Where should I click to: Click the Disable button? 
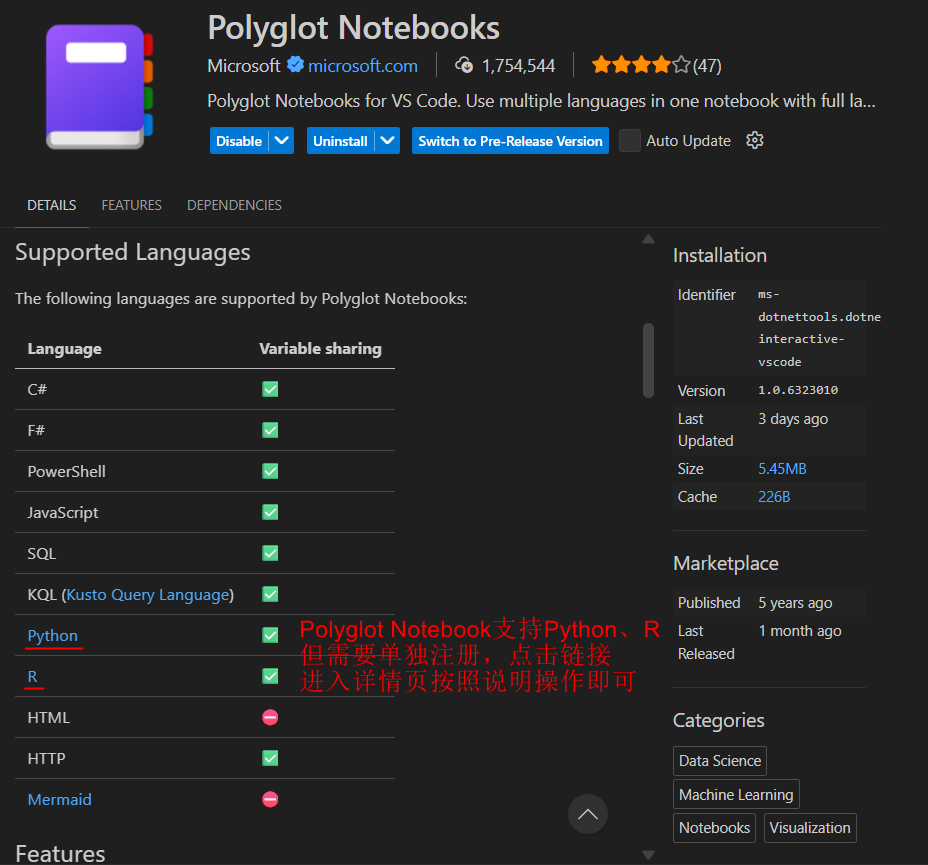tap(239, 141)
